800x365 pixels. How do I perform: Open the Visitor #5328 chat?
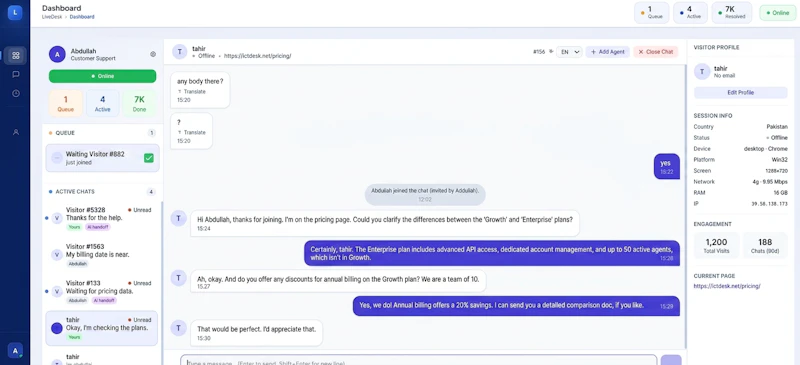[103, 218]
